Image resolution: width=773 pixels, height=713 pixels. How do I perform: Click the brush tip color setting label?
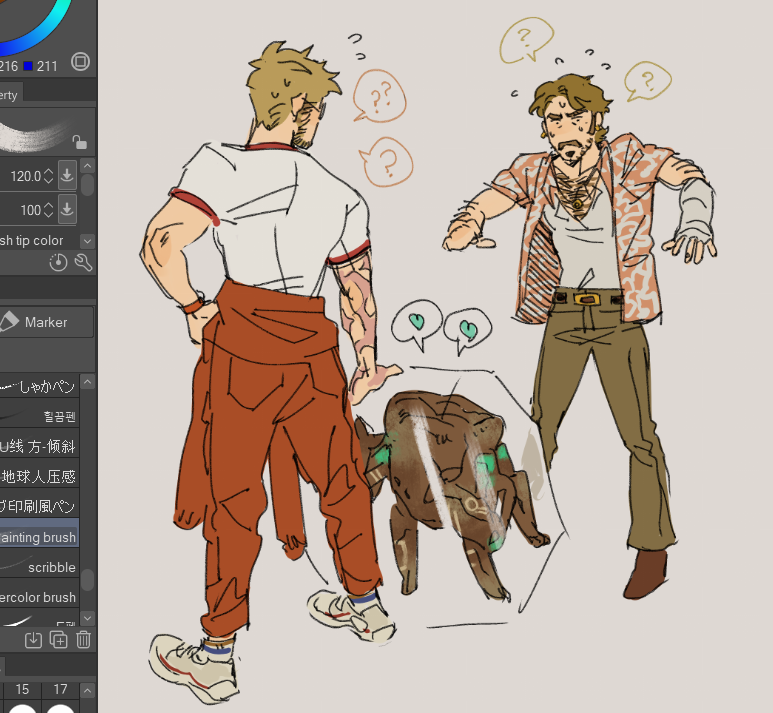32,241
